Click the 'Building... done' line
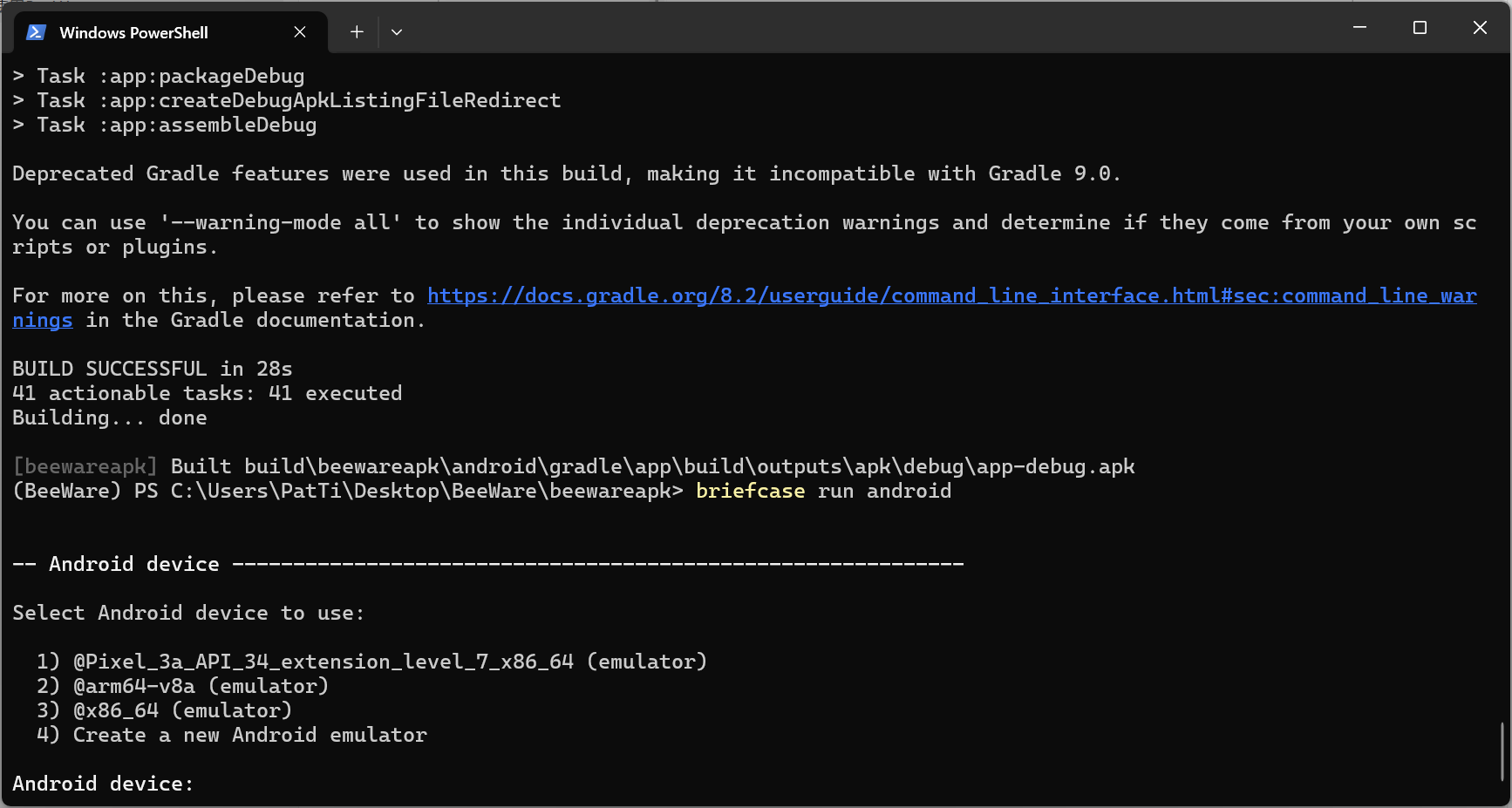The image size is (1512, 808). point(109,418)
